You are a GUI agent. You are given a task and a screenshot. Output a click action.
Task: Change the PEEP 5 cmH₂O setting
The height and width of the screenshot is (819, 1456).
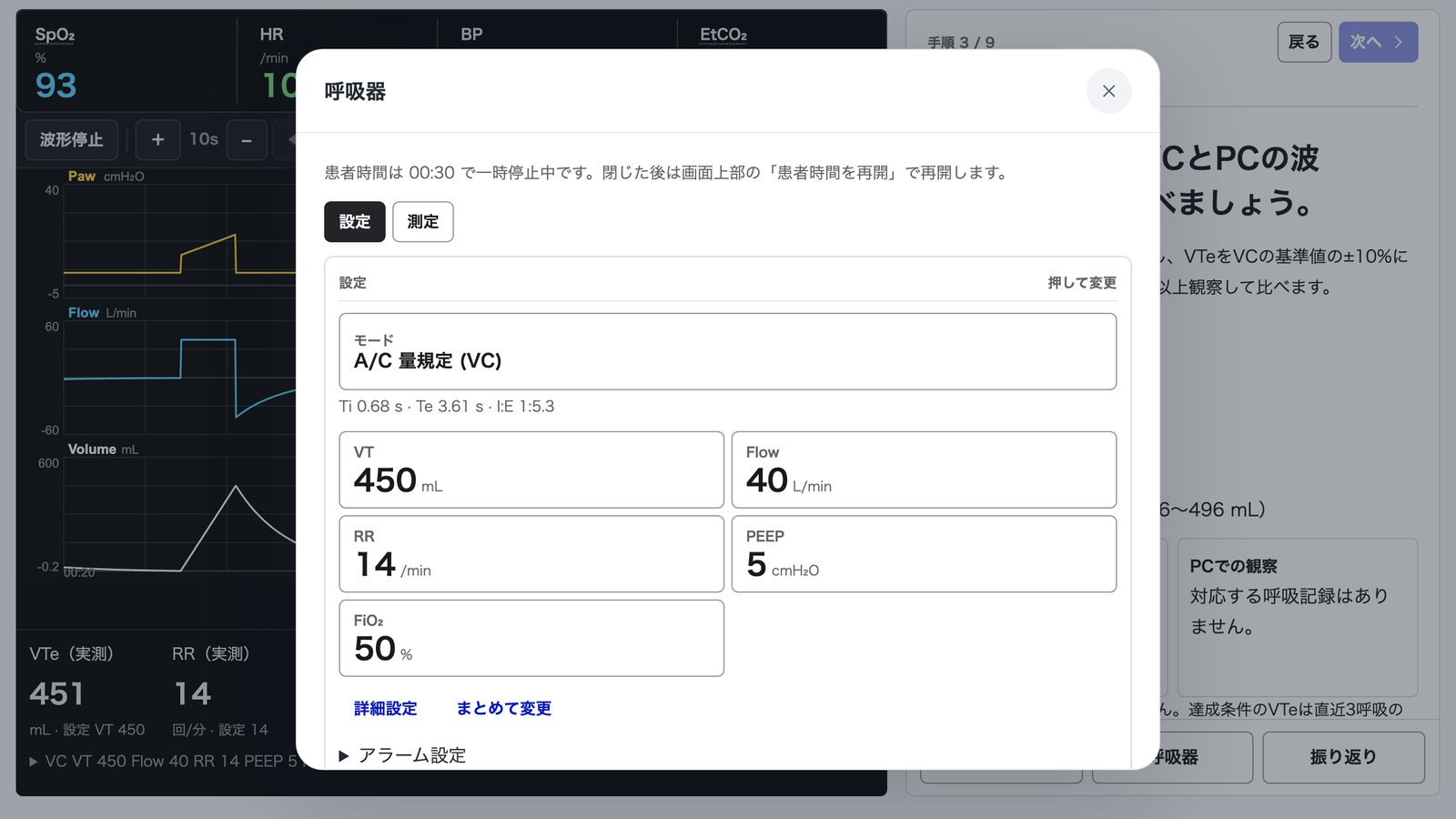(924, 554)
